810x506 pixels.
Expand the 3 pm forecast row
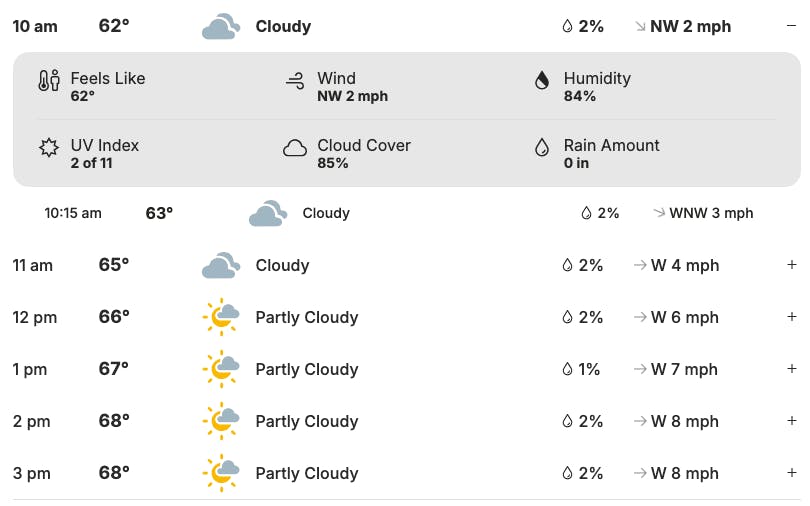point(792,473)
